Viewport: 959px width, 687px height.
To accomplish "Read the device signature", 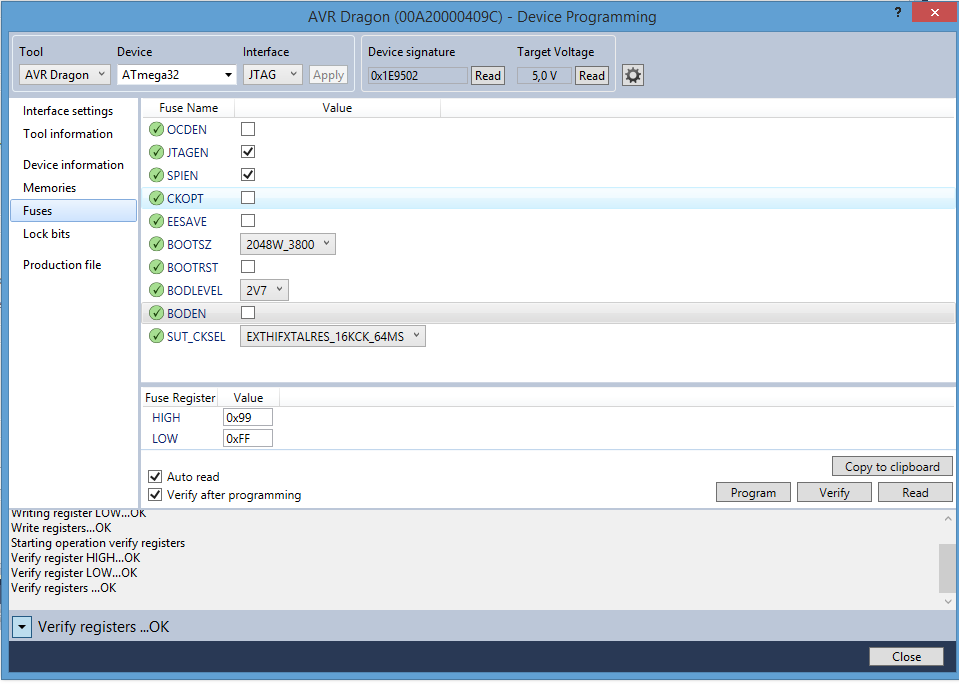I will [487, 75].
